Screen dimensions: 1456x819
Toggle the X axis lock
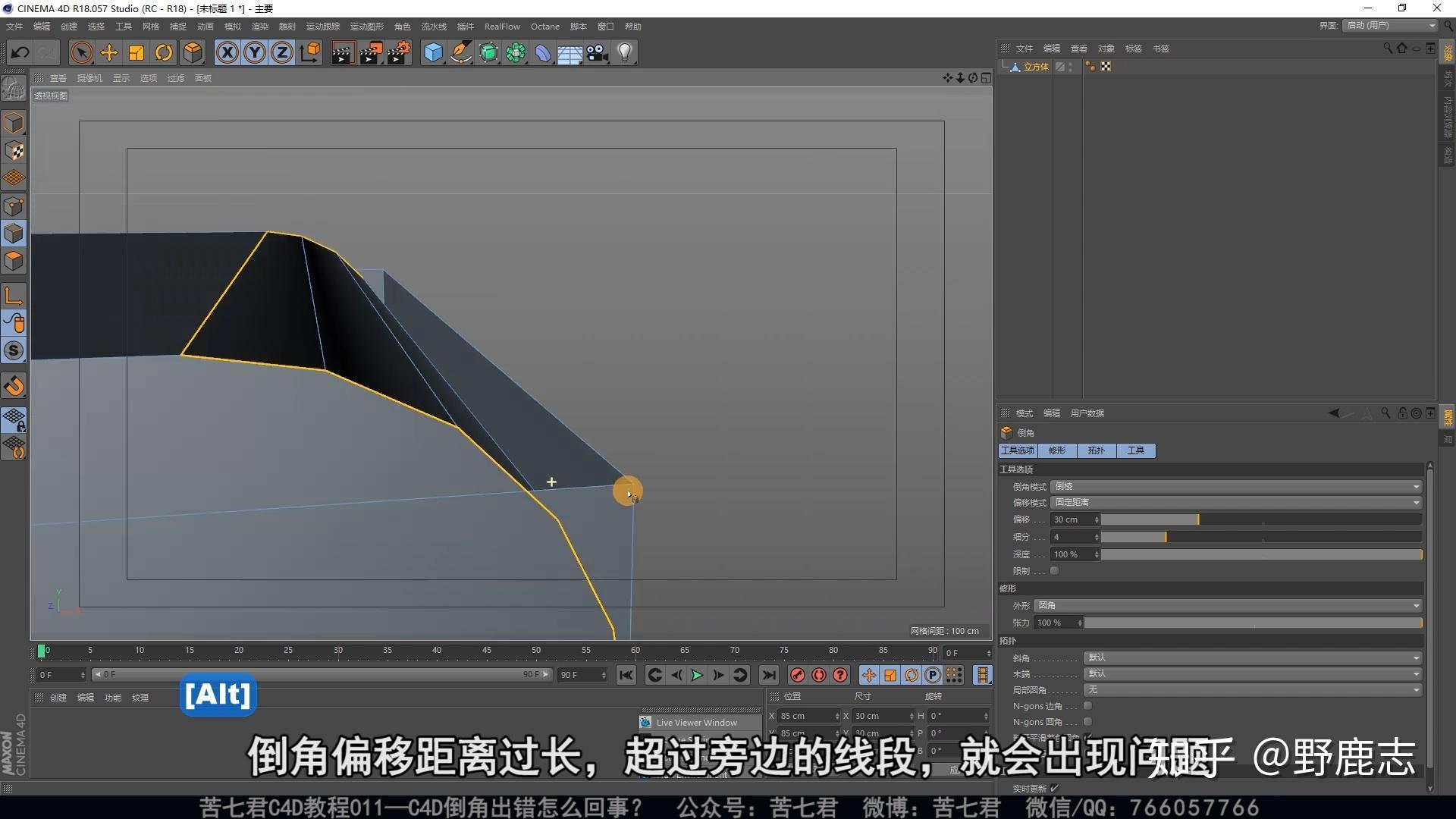[227, 52]
